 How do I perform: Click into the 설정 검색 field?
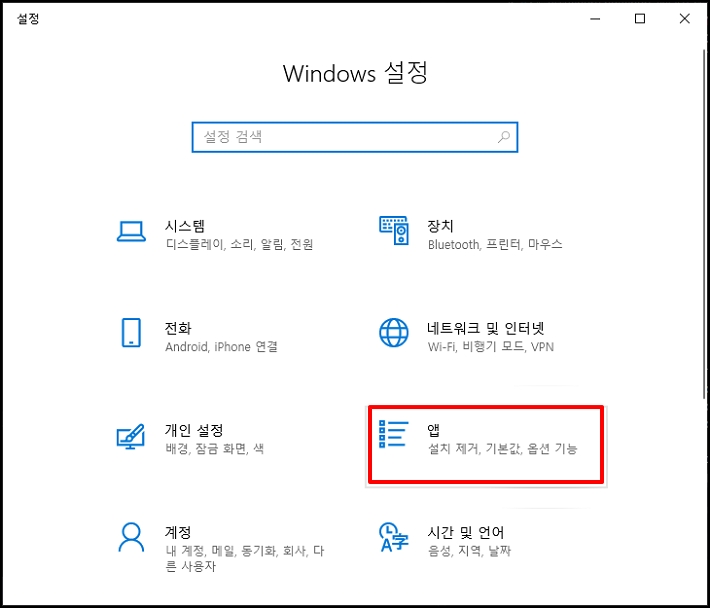point(355,137)
